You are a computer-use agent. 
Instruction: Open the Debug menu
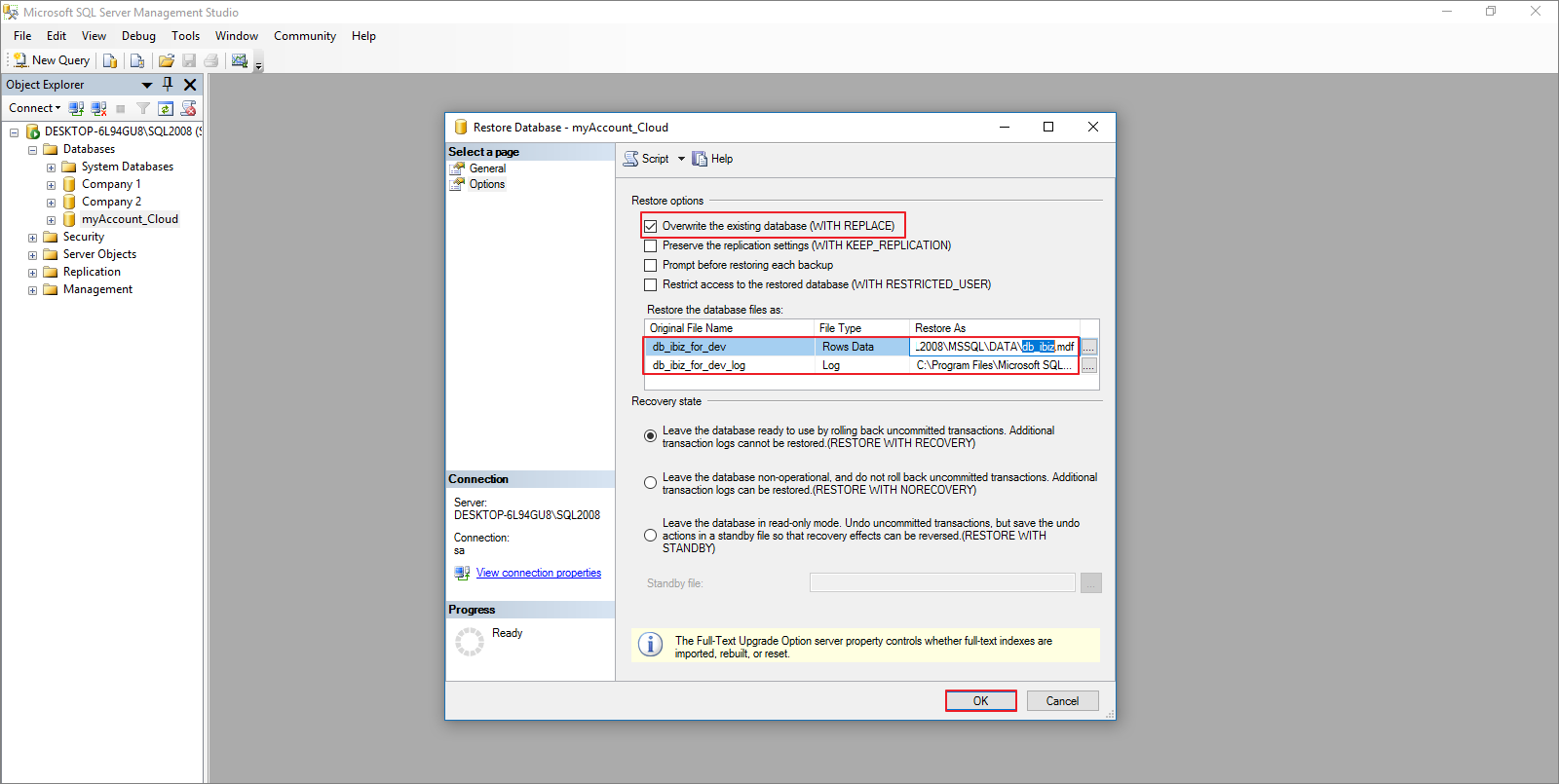pyautogui.click(x=138, y=36)
